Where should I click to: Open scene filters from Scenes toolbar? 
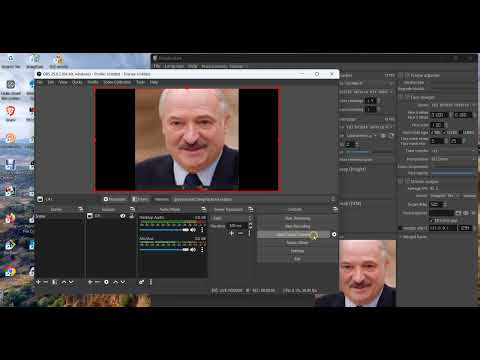[x=55, y=282]
